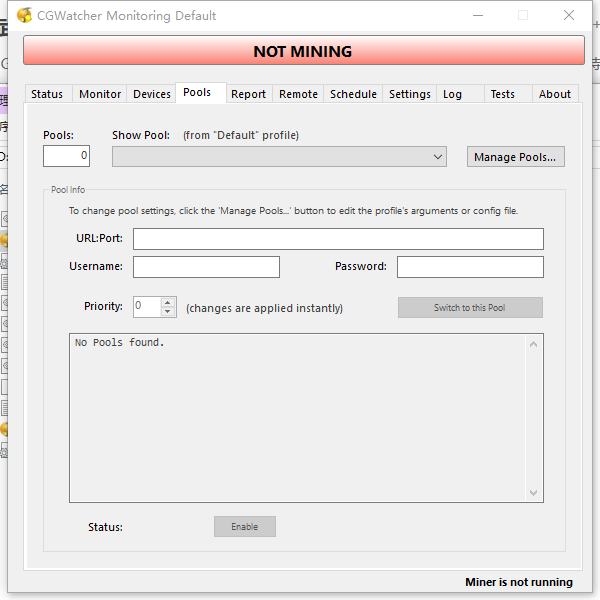The image size is (600, 600).
Task: Open the Tests tab
Action: tap(508, 94)
